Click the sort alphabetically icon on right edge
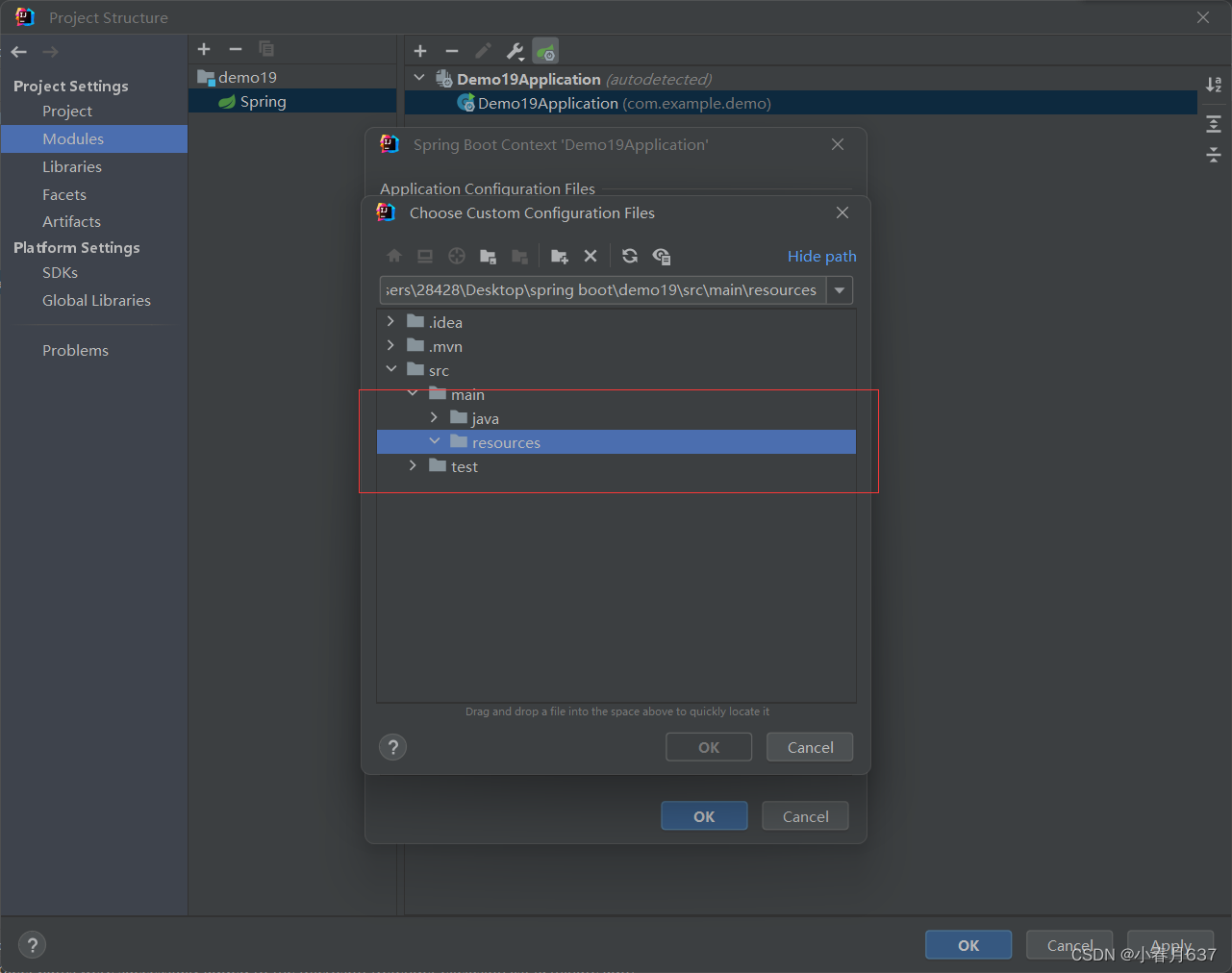The width and height of the screenshot is (1232, 973). 1214,85
